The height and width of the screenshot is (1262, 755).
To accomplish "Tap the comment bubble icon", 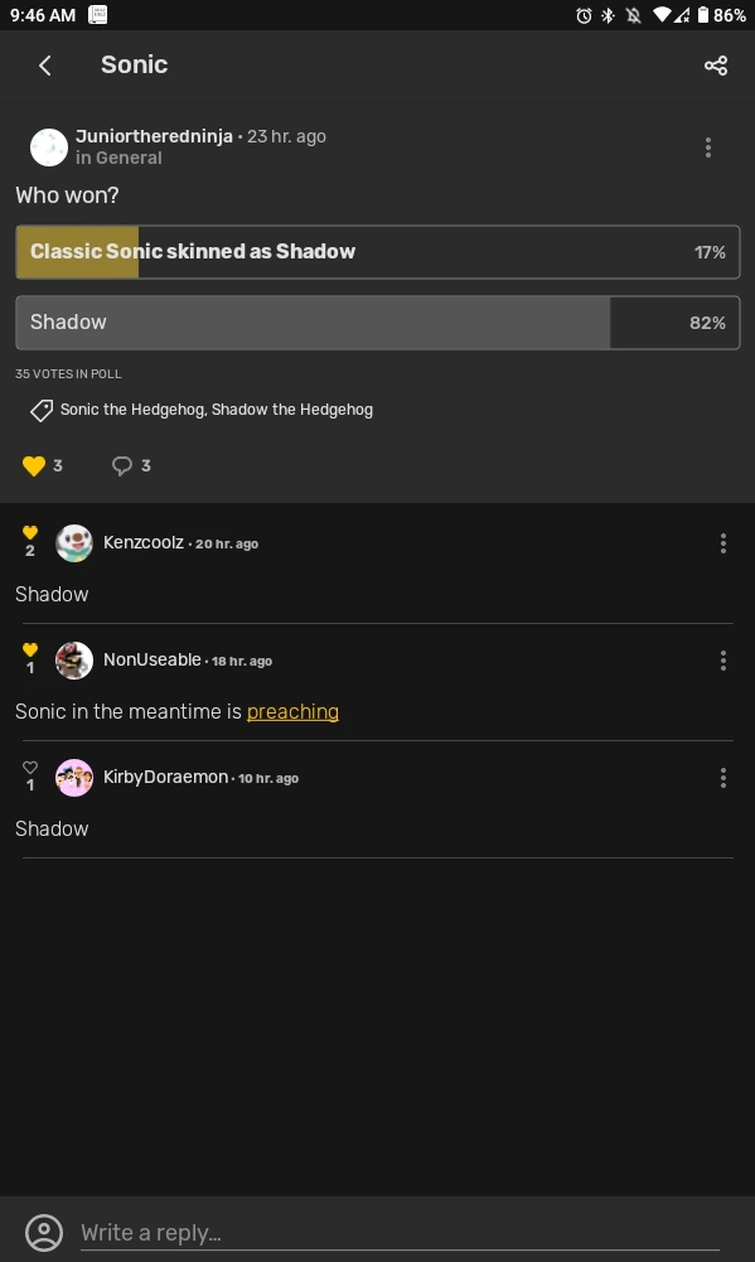I will (x=122, y=466).
